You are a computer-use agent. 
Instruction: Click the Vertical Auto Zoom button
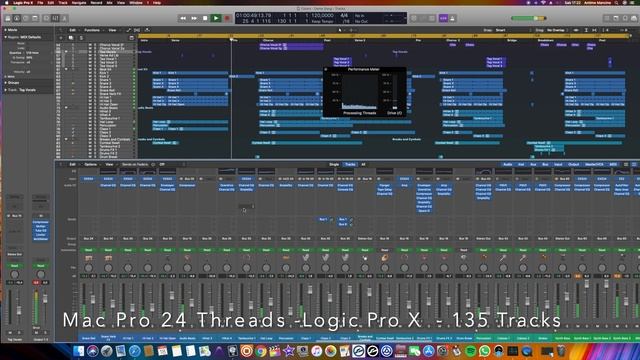pyautogui.click(x=586, y=30)
